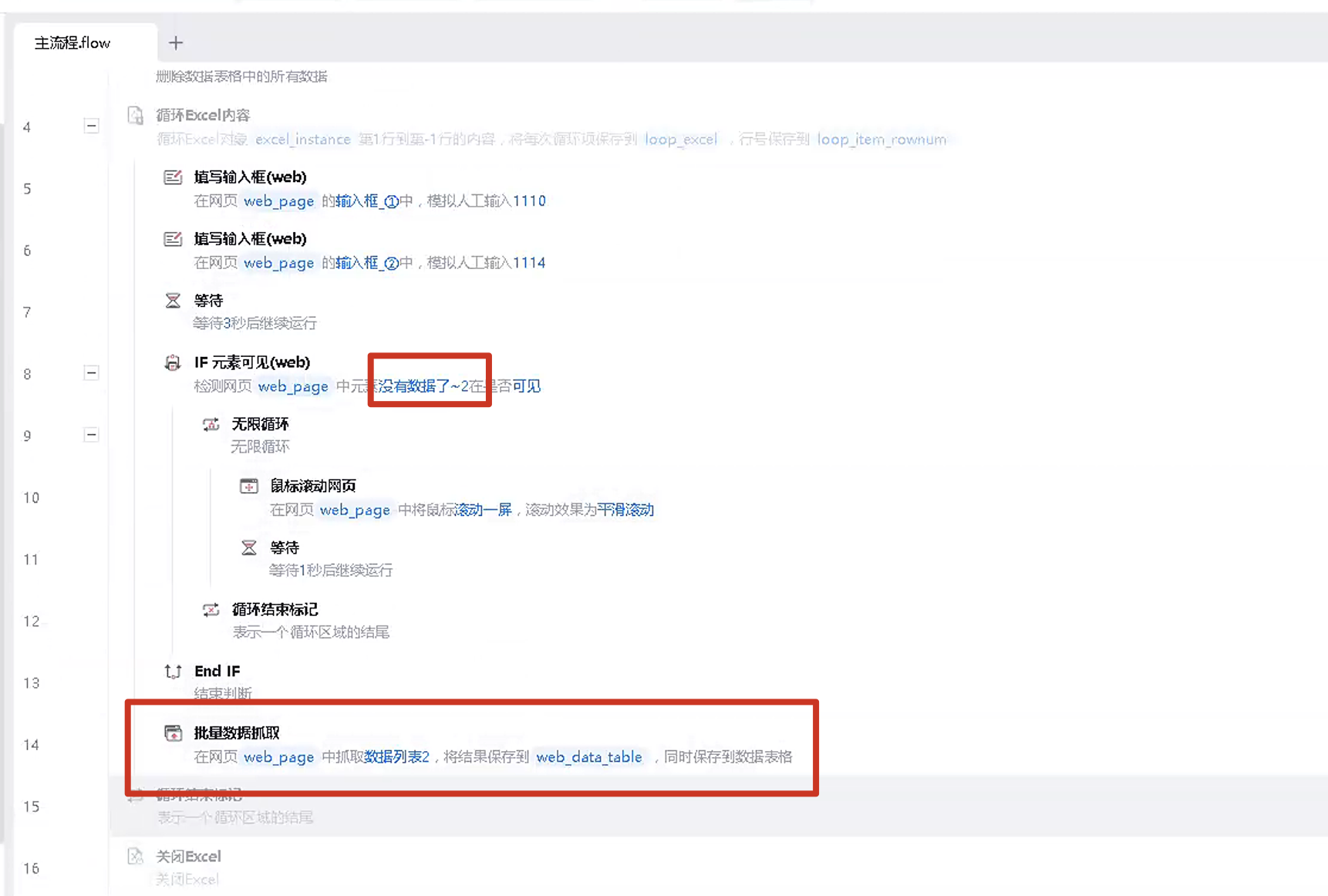Screen dimensions: 1328x896
Task: Select the 批量数据抓取 step title
Action: click(x=237, y=733)
